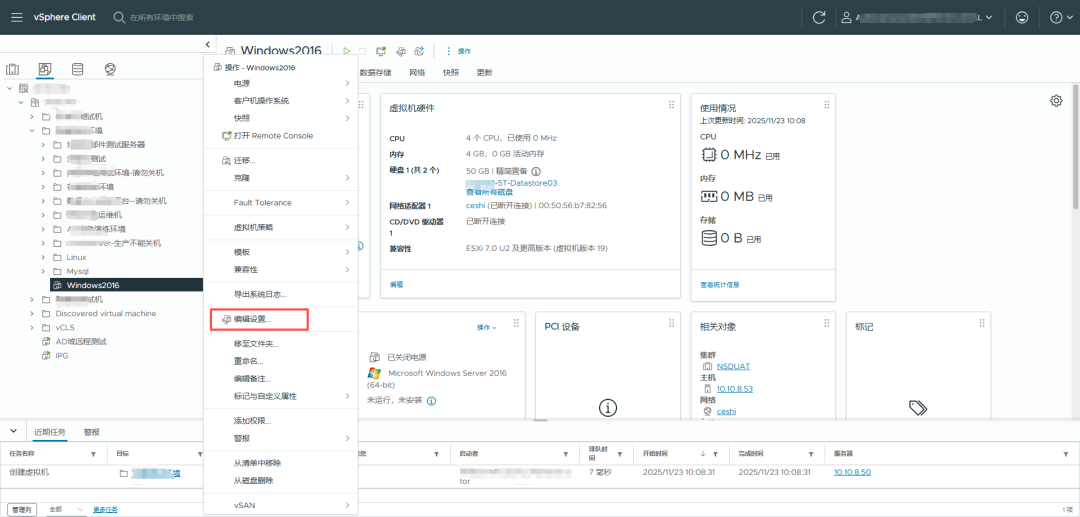The height and width of the screenshot is (517, 1080).
Task: Expand the 客户机操作系统 submenu
Action: [281, 101]
